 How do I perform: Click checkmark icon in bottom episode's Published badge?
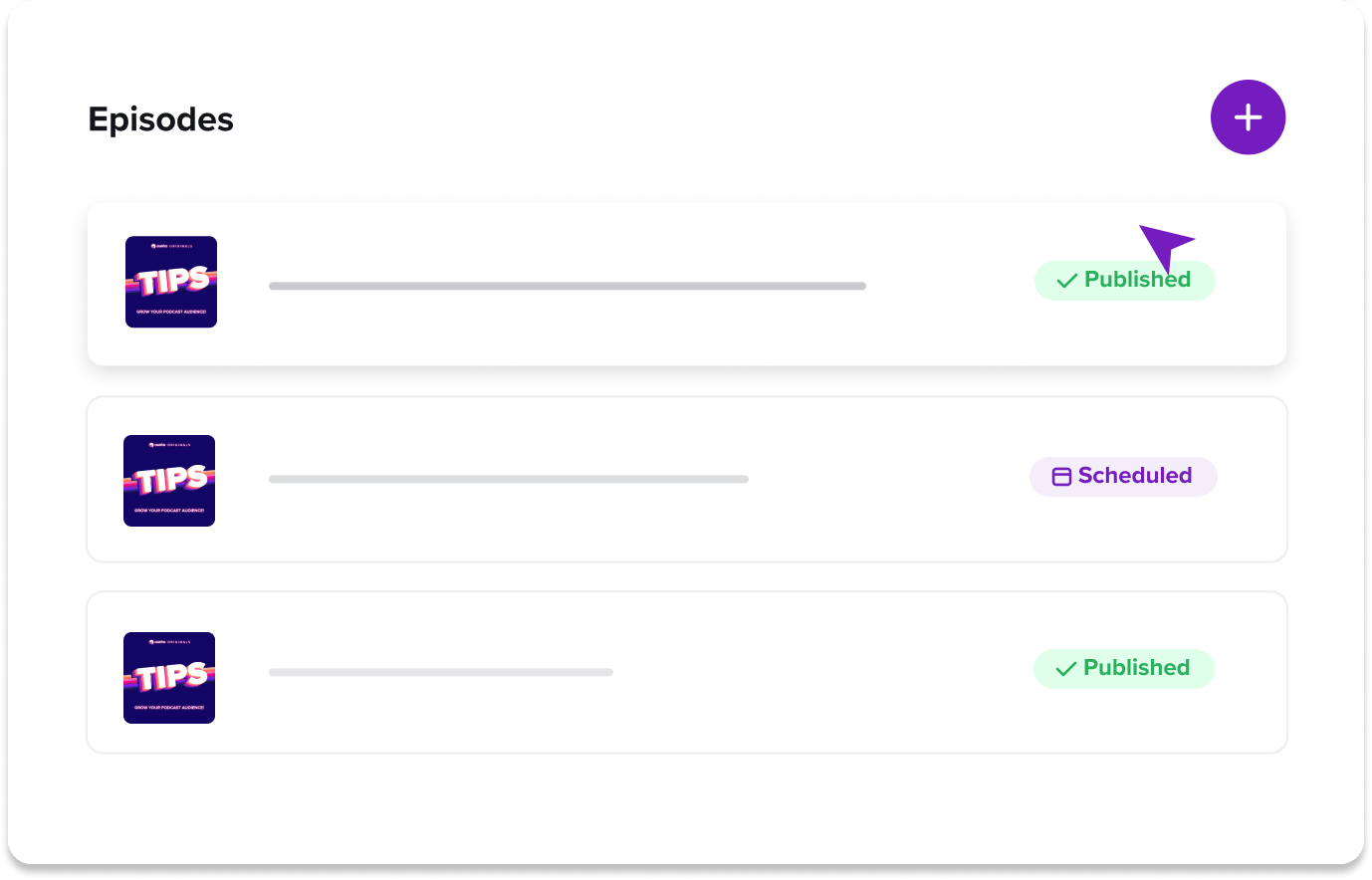[1065, 669]
